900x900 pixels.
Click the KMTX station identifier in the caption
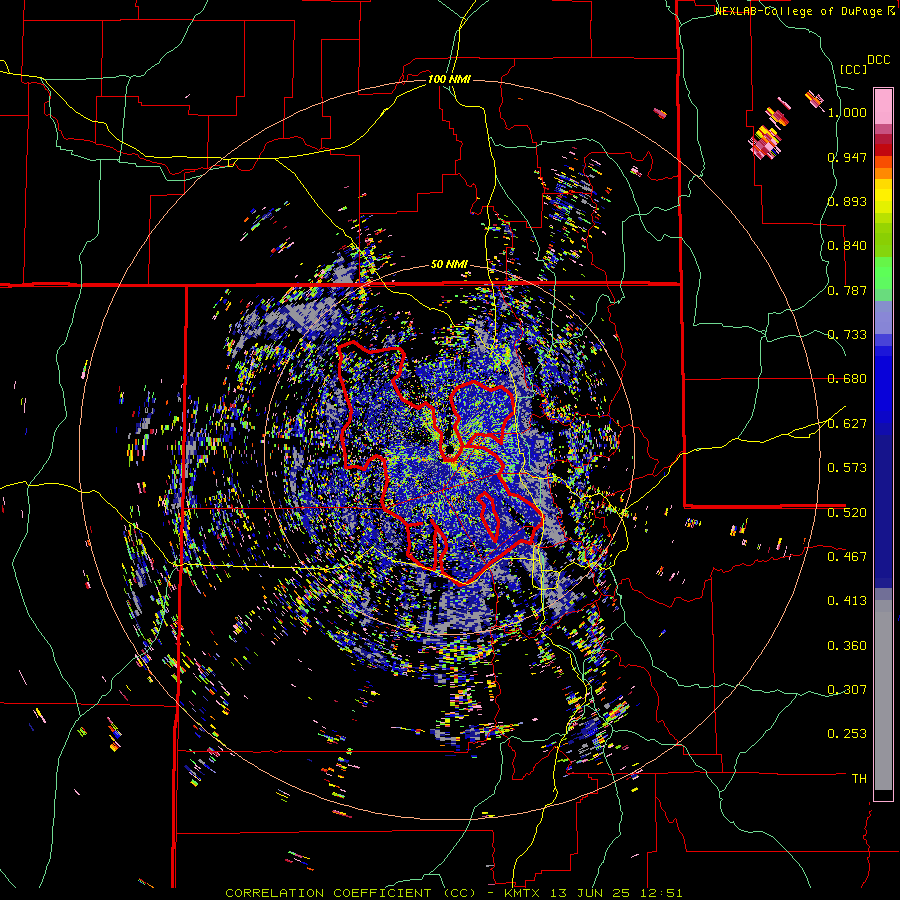coord(522,893)
